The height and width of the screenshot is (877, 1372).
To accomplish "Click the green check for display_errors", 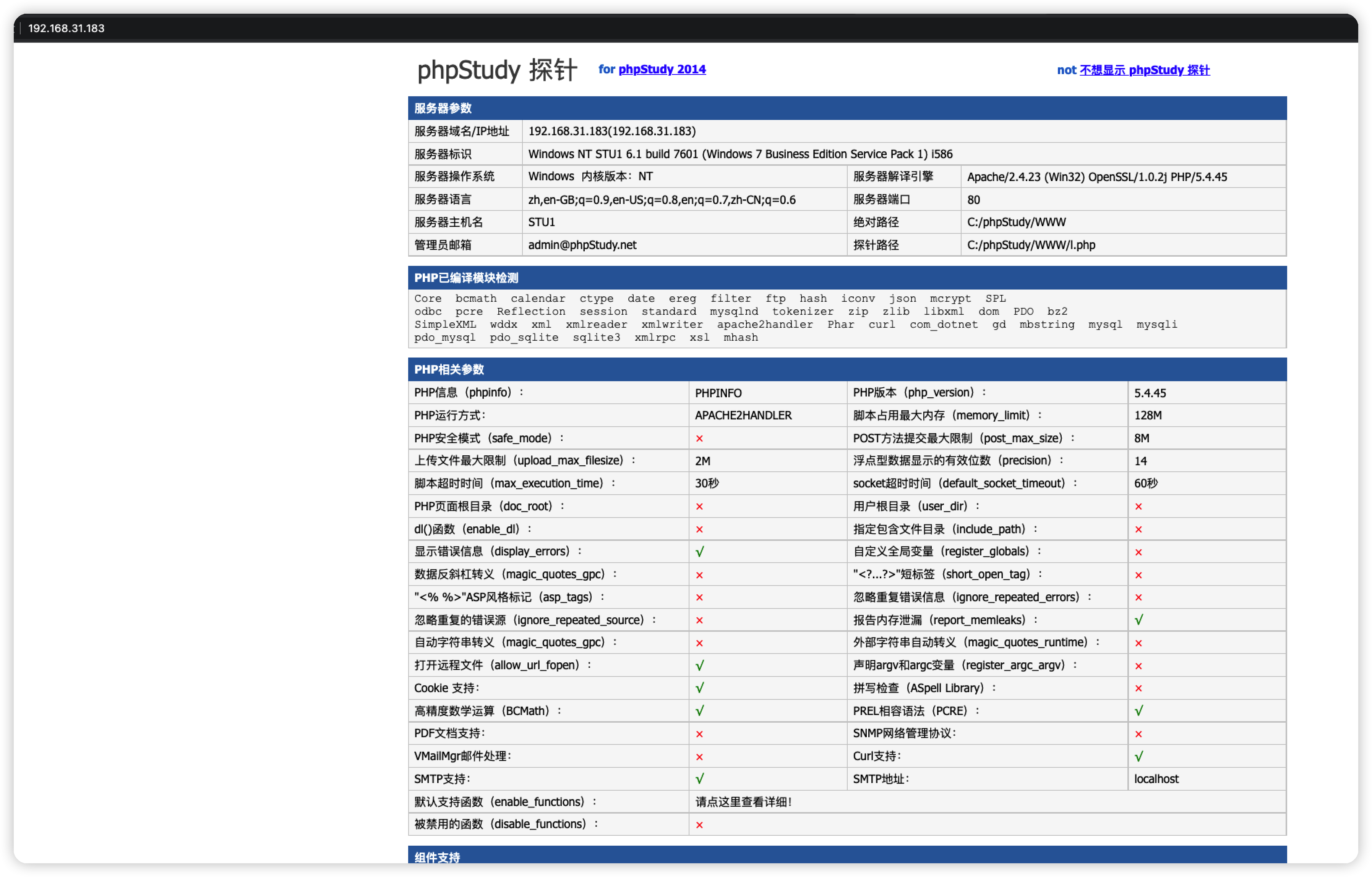I will pos(700,552).
